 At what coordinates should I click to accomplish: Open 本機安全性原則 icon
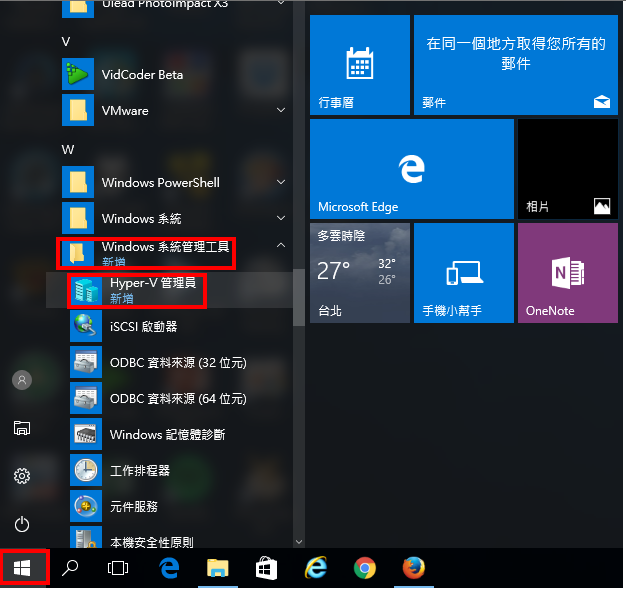(x=86, y=537)
